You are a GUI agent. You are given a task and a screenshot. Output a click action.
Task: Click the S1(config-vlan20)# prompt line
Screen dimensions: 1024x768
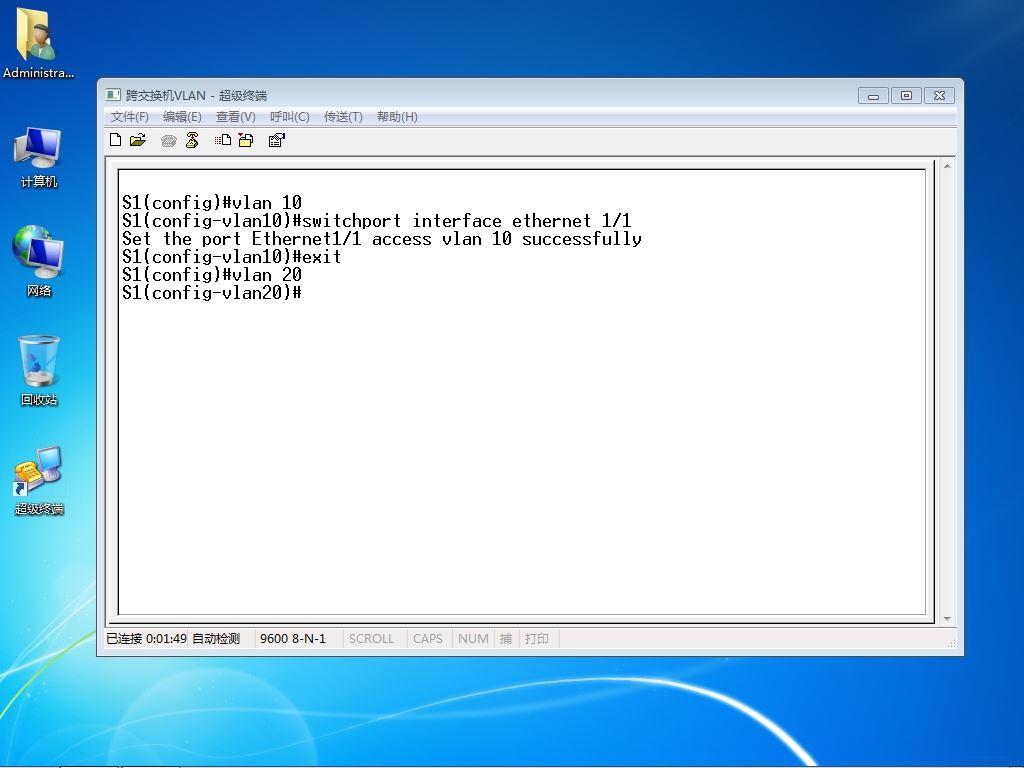click(x=212, y=293)
